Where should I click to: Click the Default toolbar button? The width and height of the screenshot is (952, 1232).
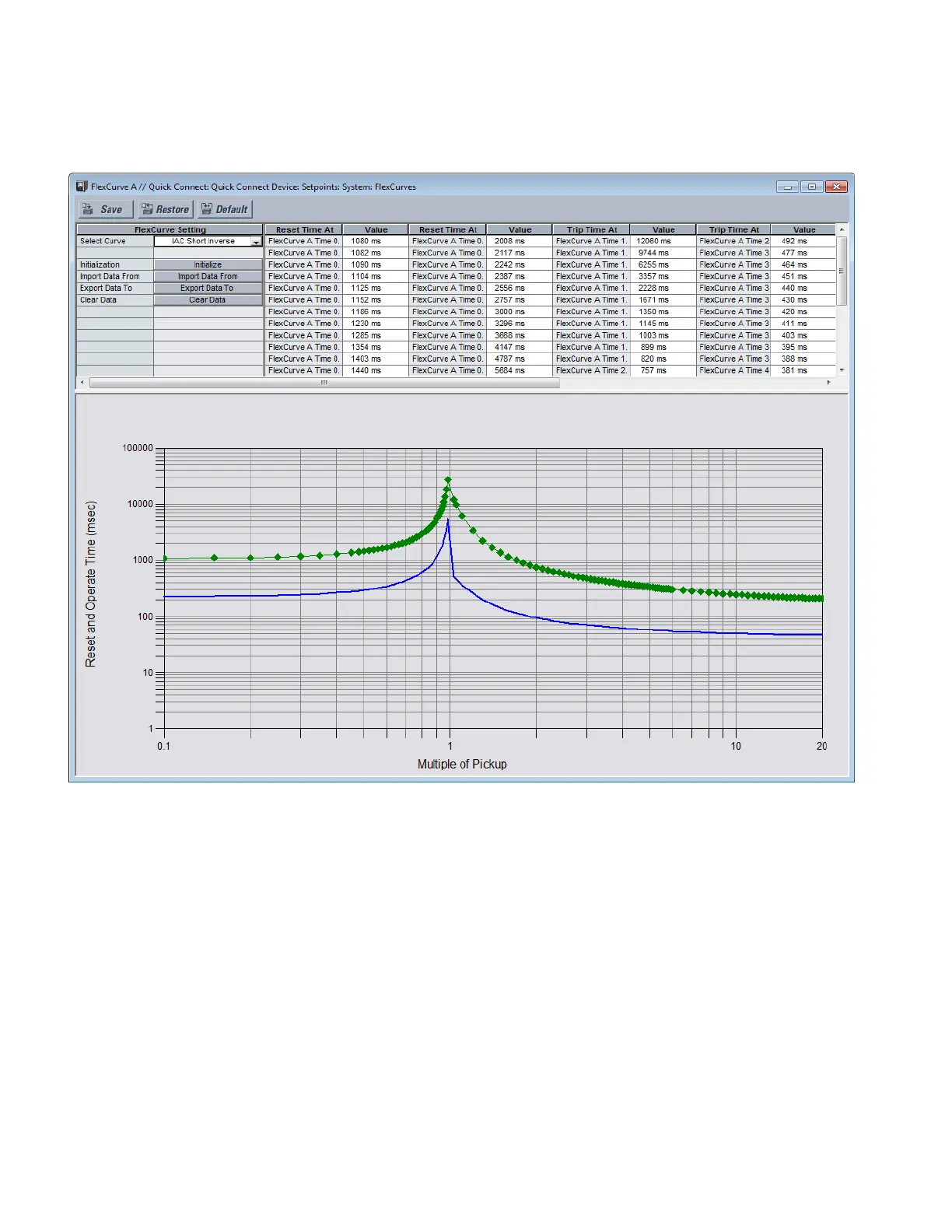tap(225, 209)
